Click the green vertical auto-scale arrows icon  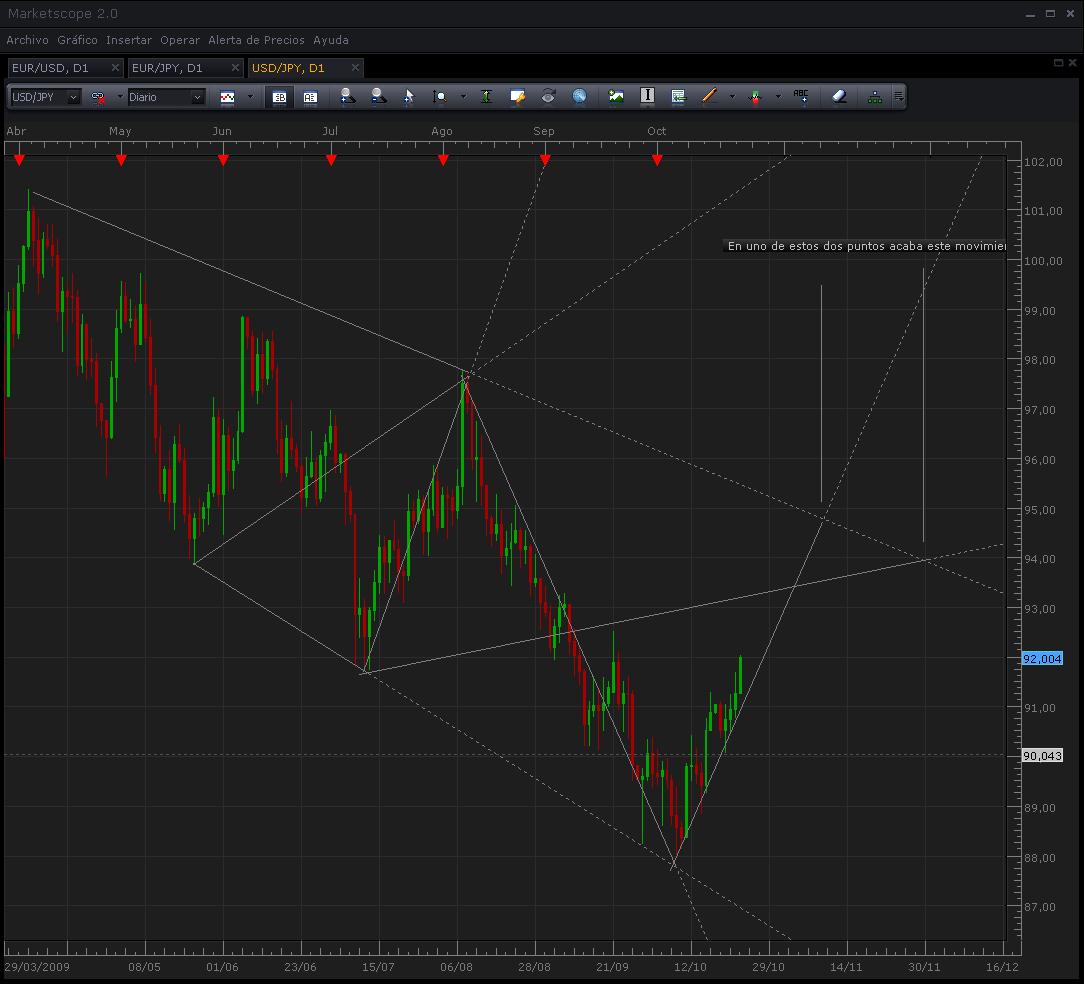pos(486,97)
